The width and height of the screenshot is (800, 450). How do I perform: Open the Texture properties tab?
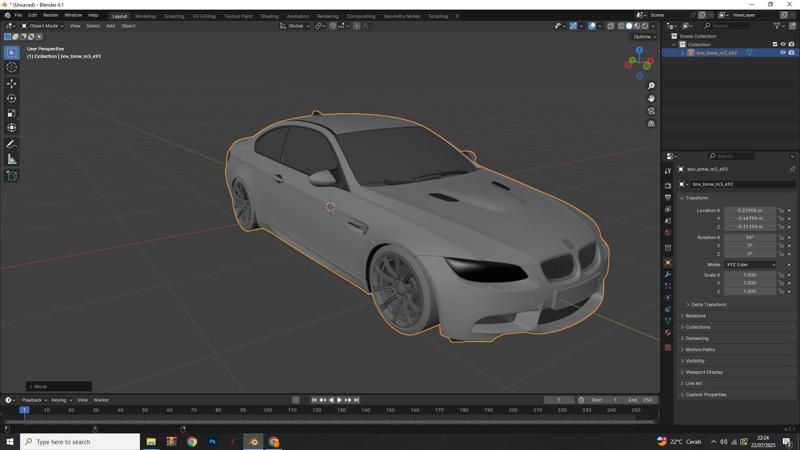click(668, 347)
